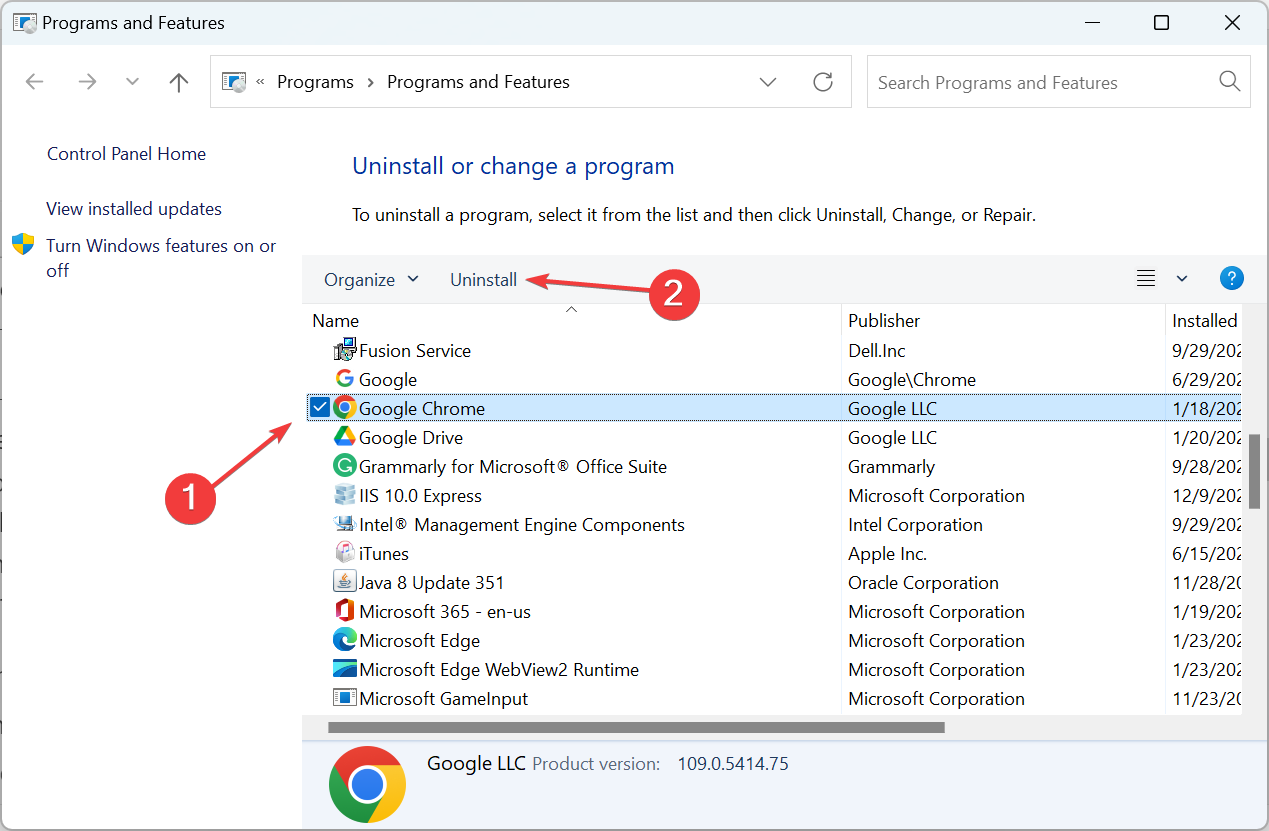The width and height of the screenshot is (1269, 831).
Task: Click the Fusion Service icon
Action: 345,350
